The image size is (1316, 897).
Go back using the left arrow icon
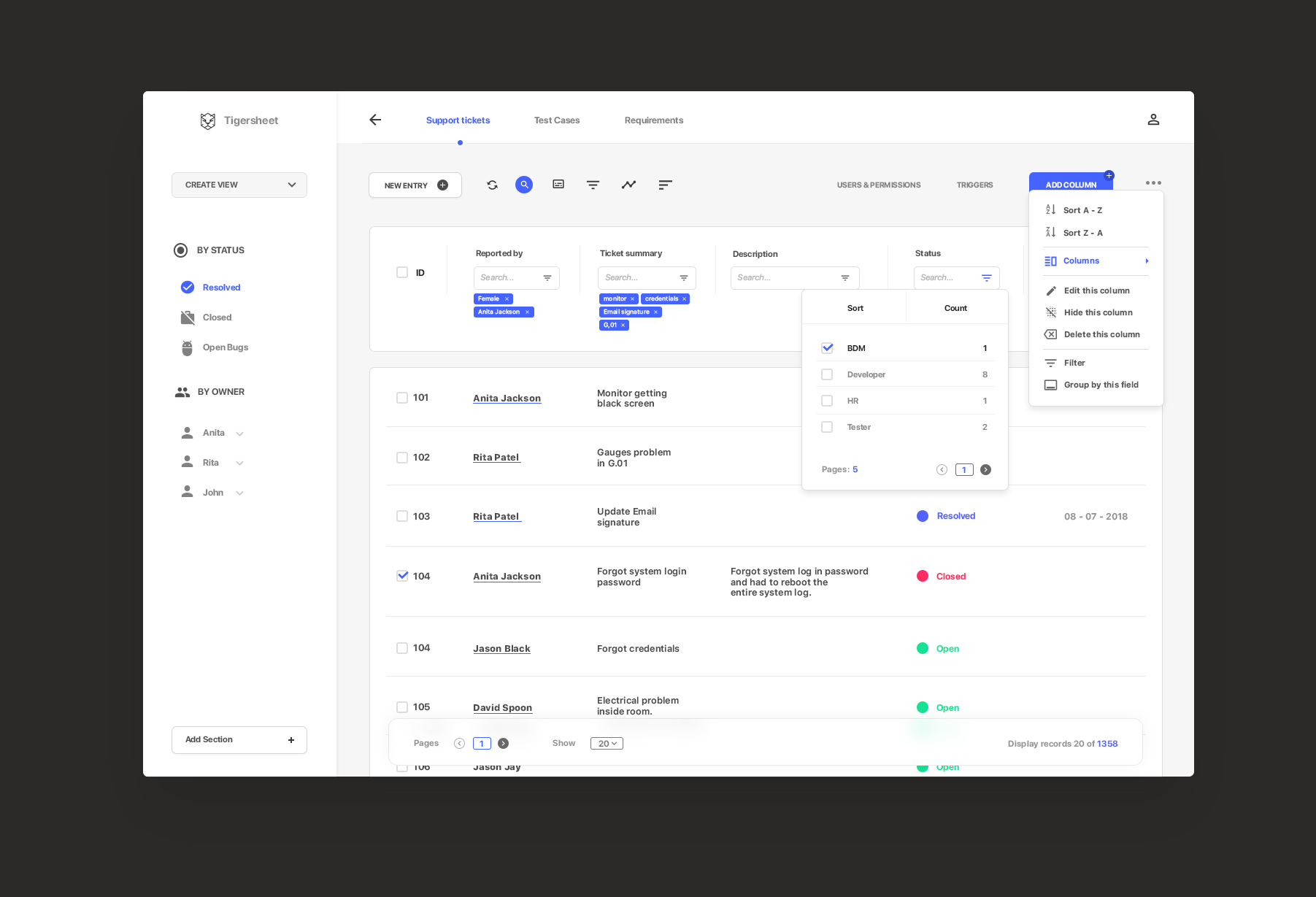[x=375, y=120]
